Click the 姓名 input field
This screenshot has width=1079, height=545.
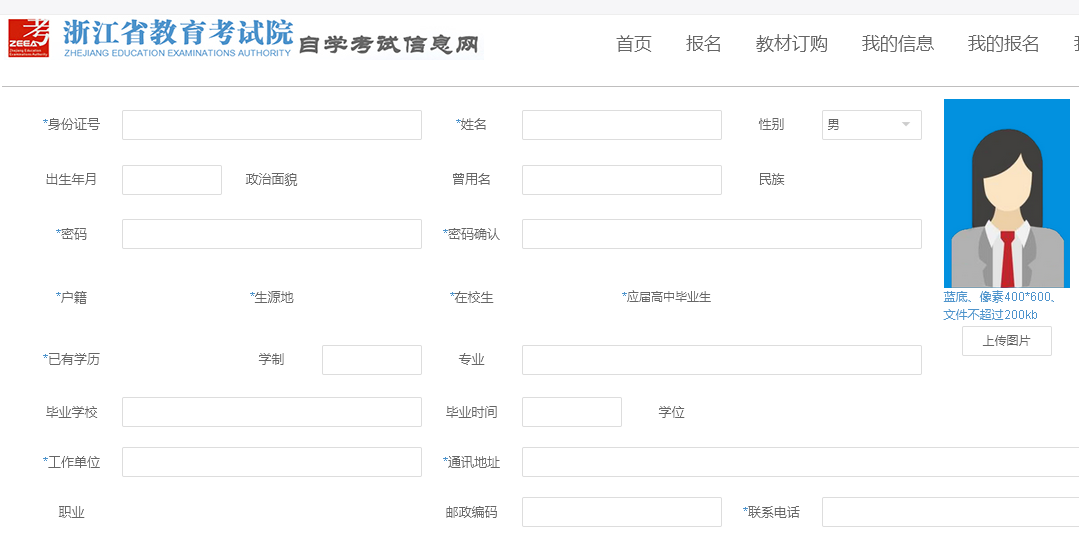pyautogui.click(x=622, y=125)
